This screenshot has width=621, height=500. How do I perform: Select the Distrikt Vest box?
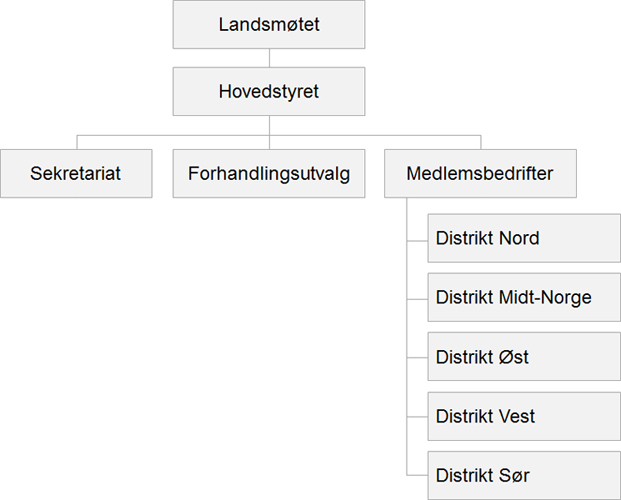[523, 416]
